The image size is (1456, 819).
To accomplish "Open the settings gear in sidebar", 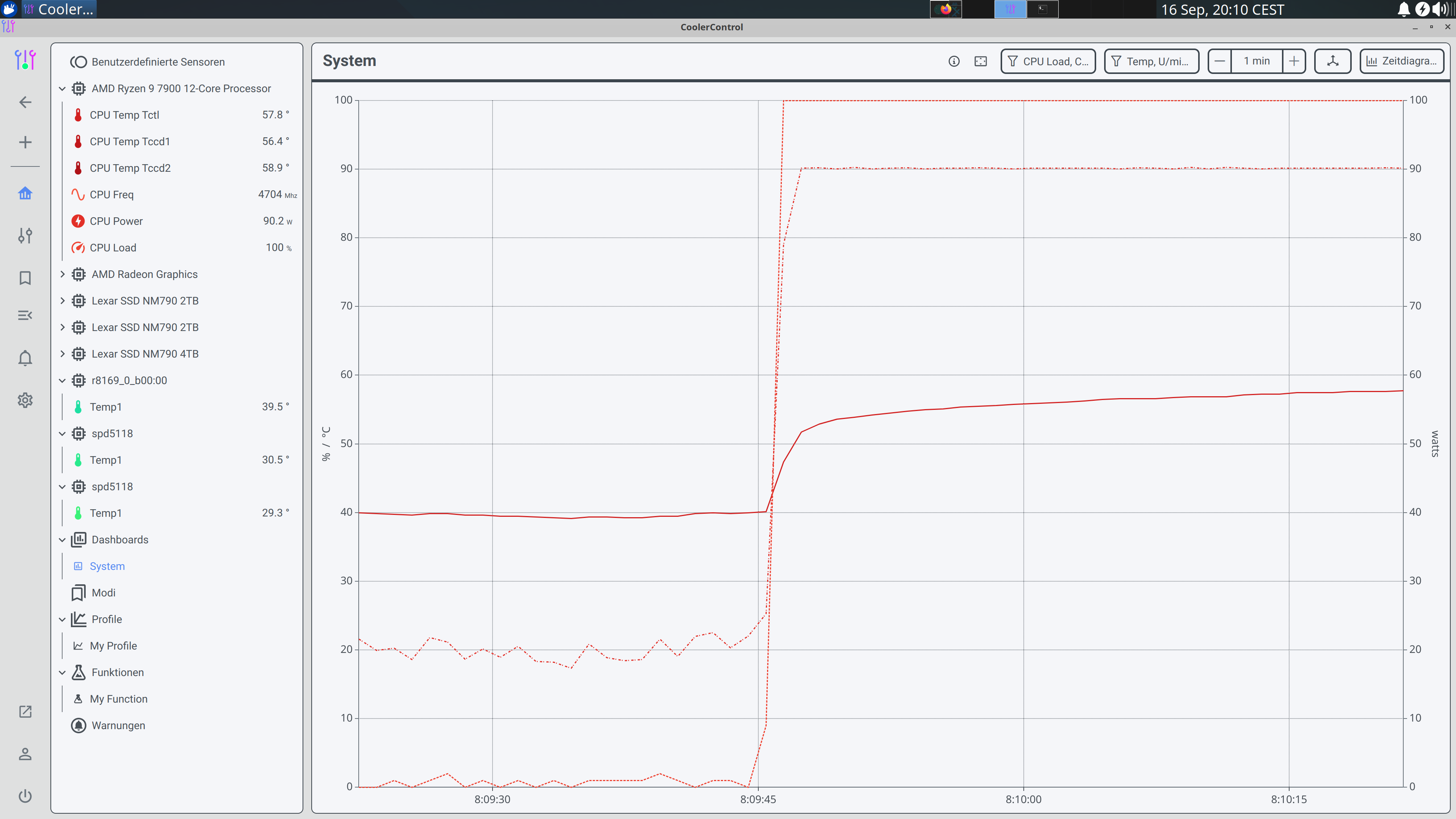I will tap(25, 400).
